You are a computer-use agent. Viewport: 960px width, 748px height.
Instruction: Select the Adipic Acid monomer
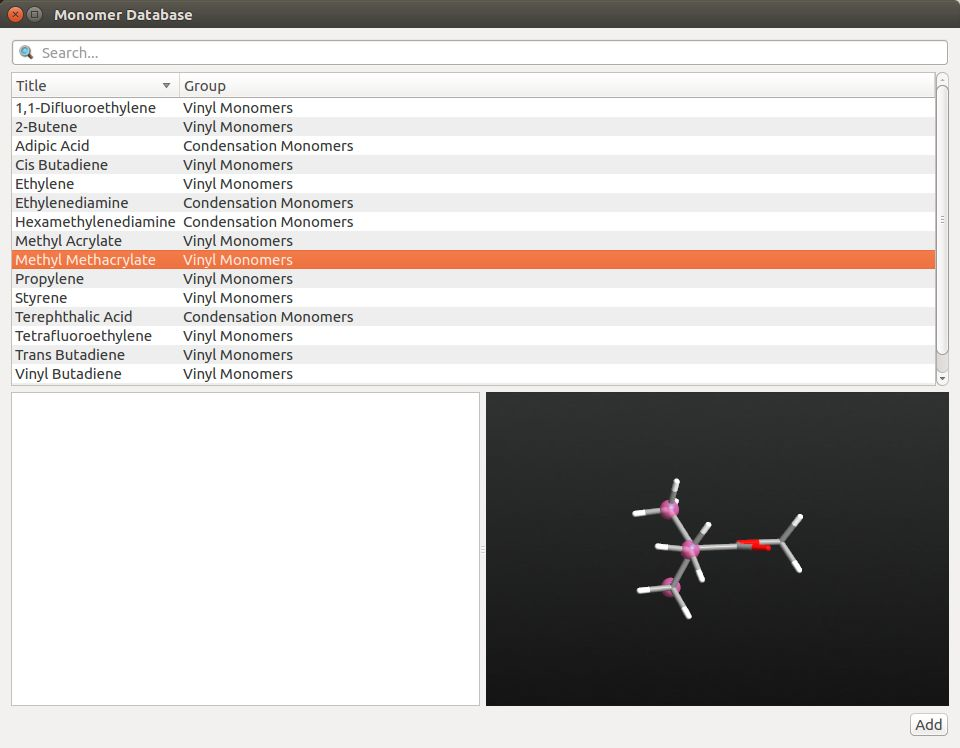(x=52, y=146)
